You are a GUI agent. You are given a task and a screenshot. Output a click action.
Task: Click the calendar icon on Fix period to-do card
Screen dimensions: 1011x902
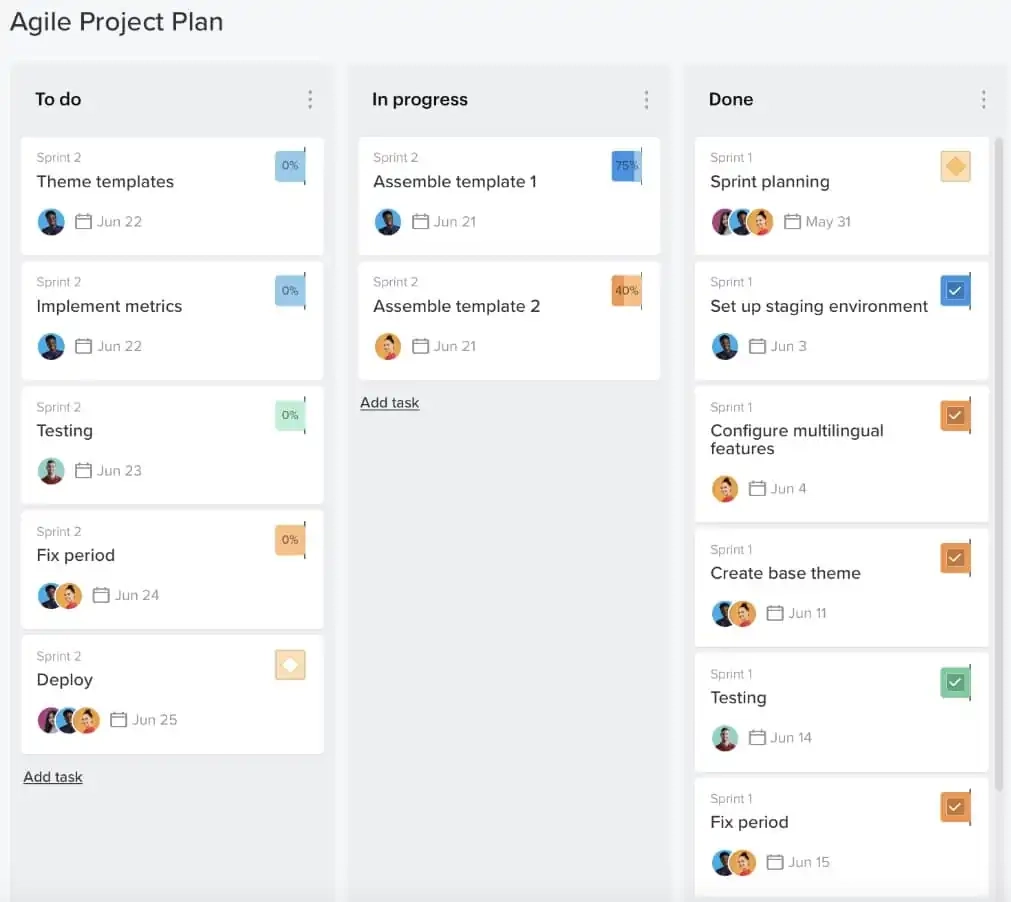pyautogui.click(x=103, y=595)
